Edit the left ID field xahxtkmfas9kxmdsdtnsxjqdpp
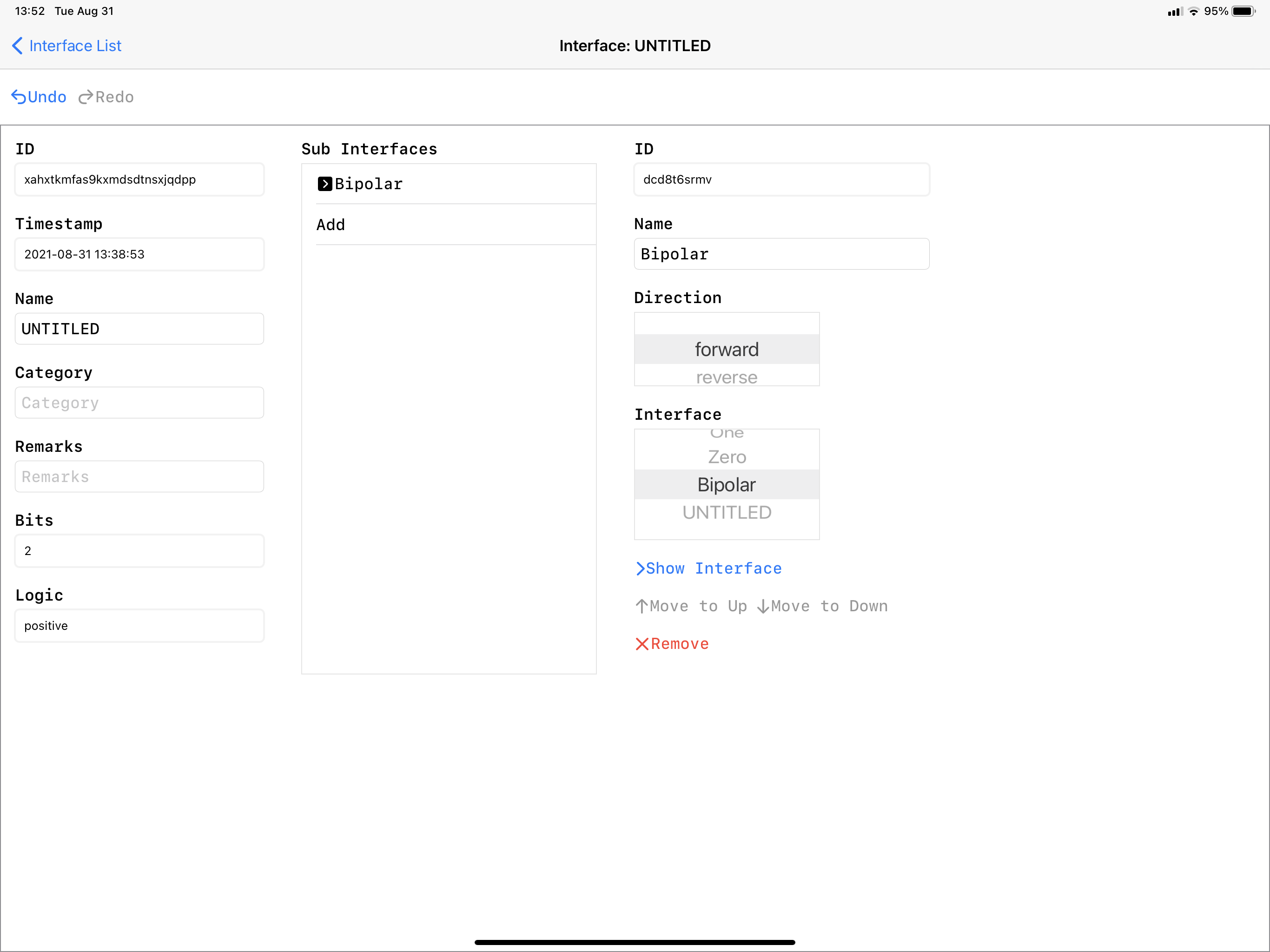Screen dimensions: 1270x952 click(139, 180)
